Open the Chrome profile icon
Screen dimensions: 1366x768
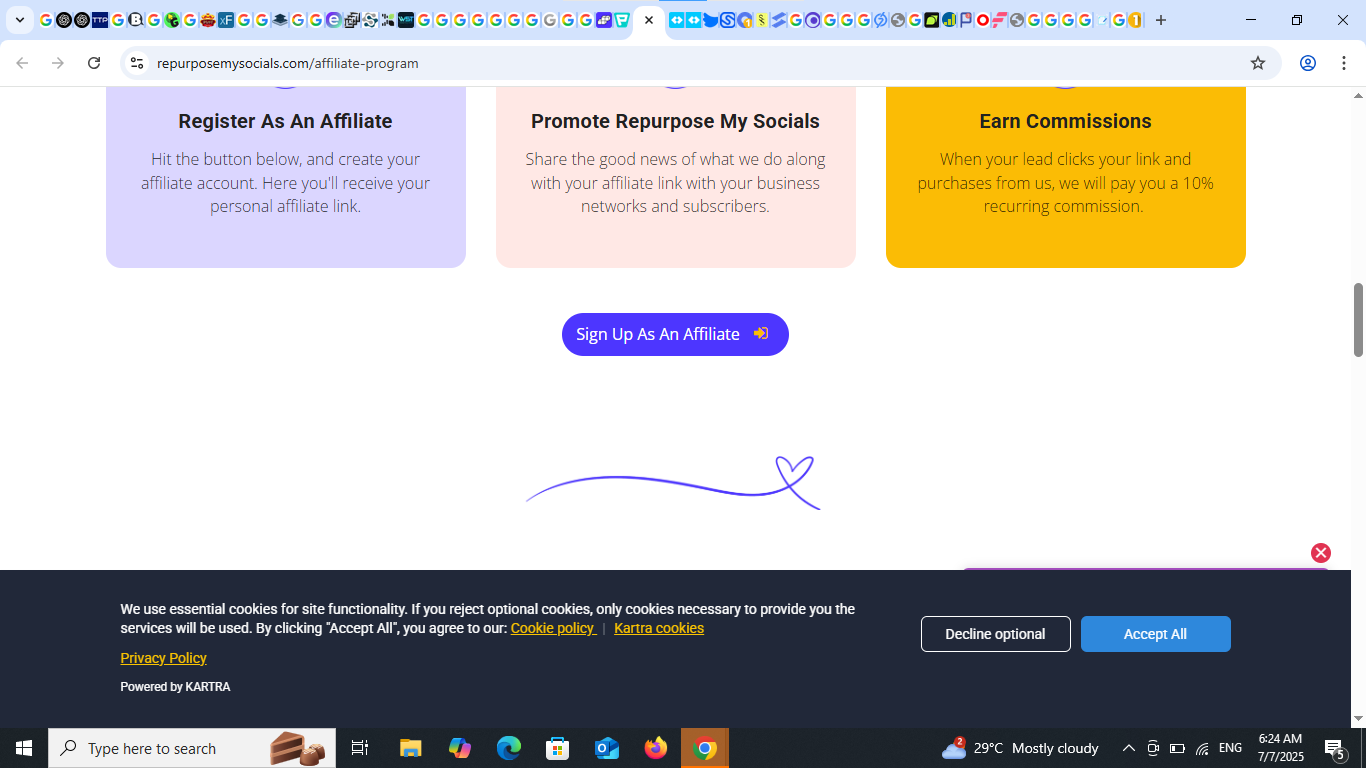tap(1308, 63)
